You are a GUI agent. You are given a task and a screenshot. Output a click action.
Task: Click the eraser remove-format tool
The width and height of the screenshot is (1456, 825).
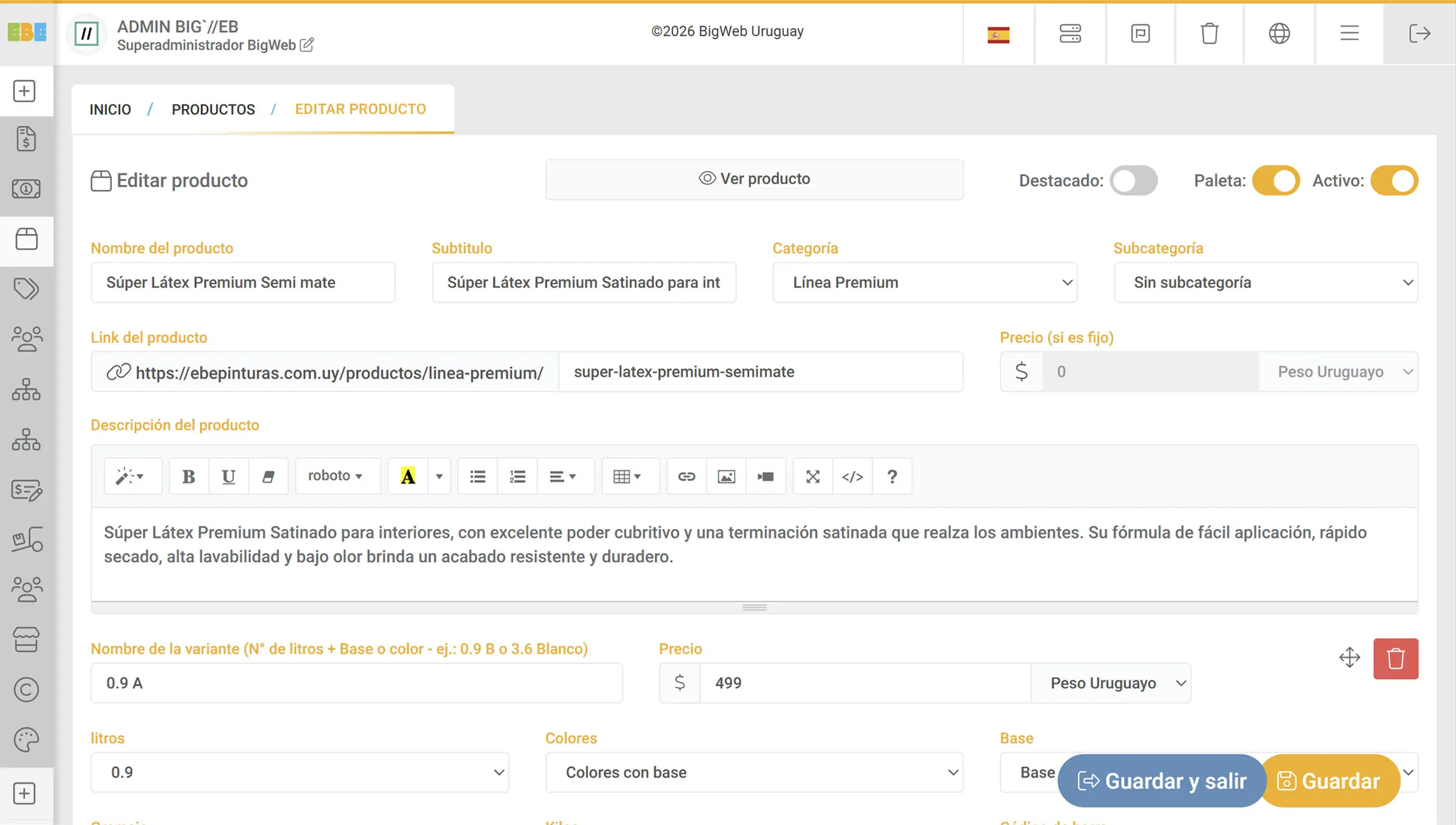coord(268,477)
